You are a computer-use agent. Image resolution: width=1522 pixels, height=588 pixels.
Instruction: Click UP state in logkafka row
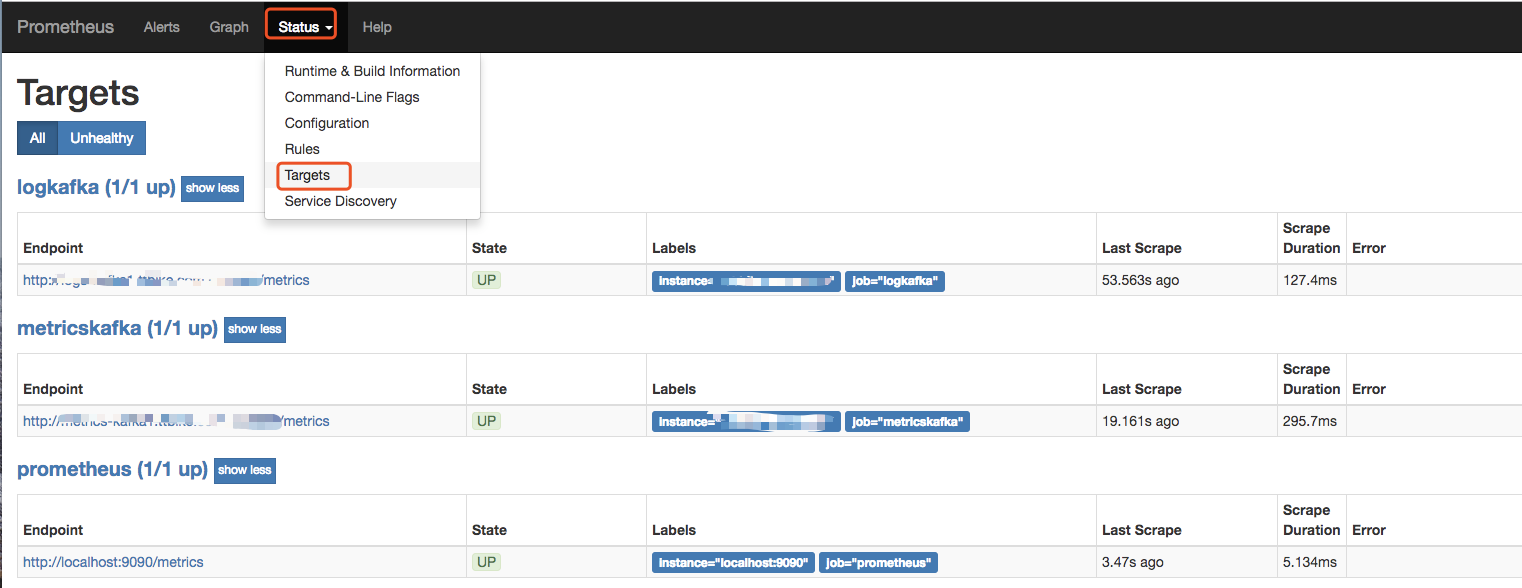(x=487, y=280)
